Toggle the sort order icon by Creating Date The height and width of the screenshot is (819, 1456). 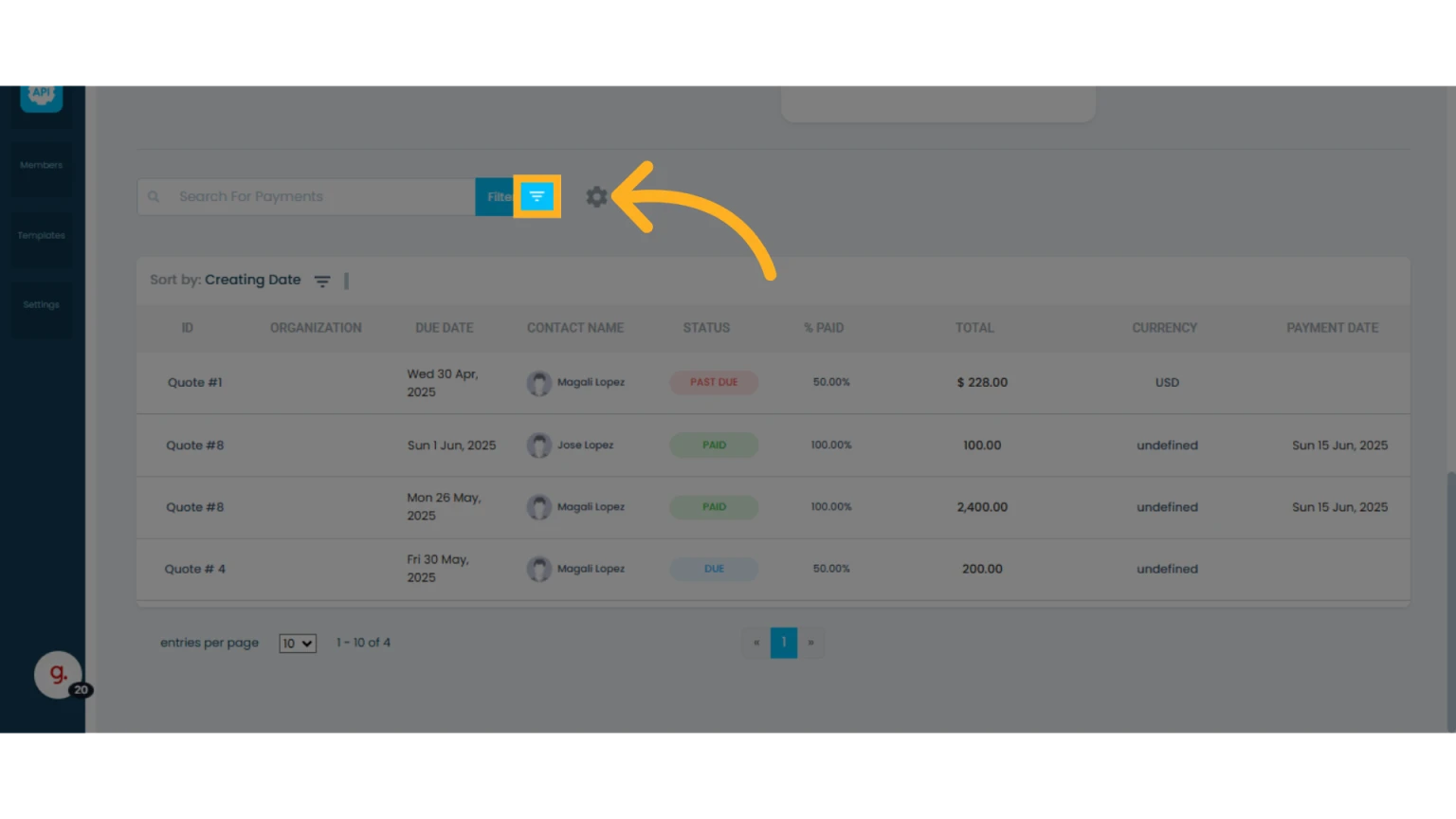click(322, 281)
